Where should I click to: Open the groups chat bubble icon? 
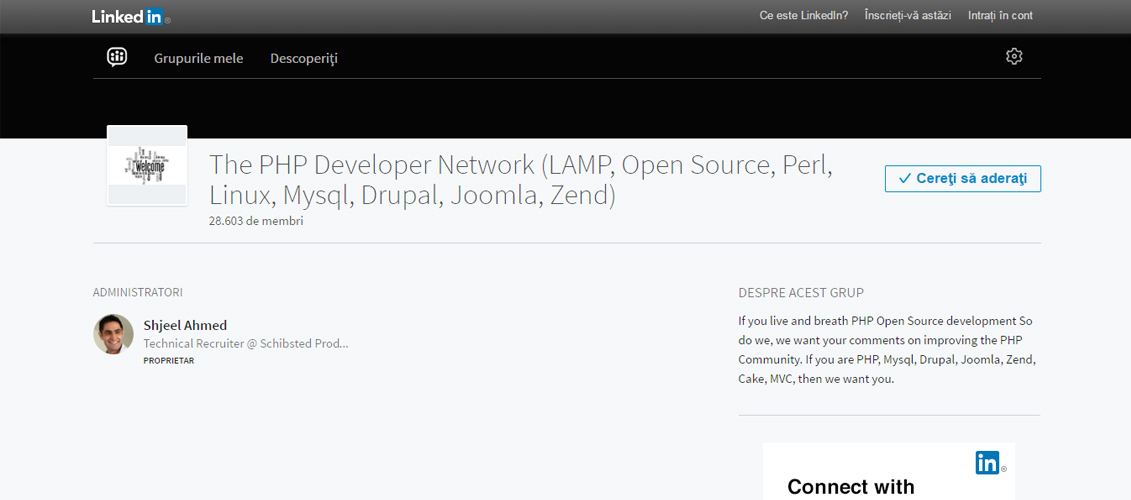click(x=117, y=57)
